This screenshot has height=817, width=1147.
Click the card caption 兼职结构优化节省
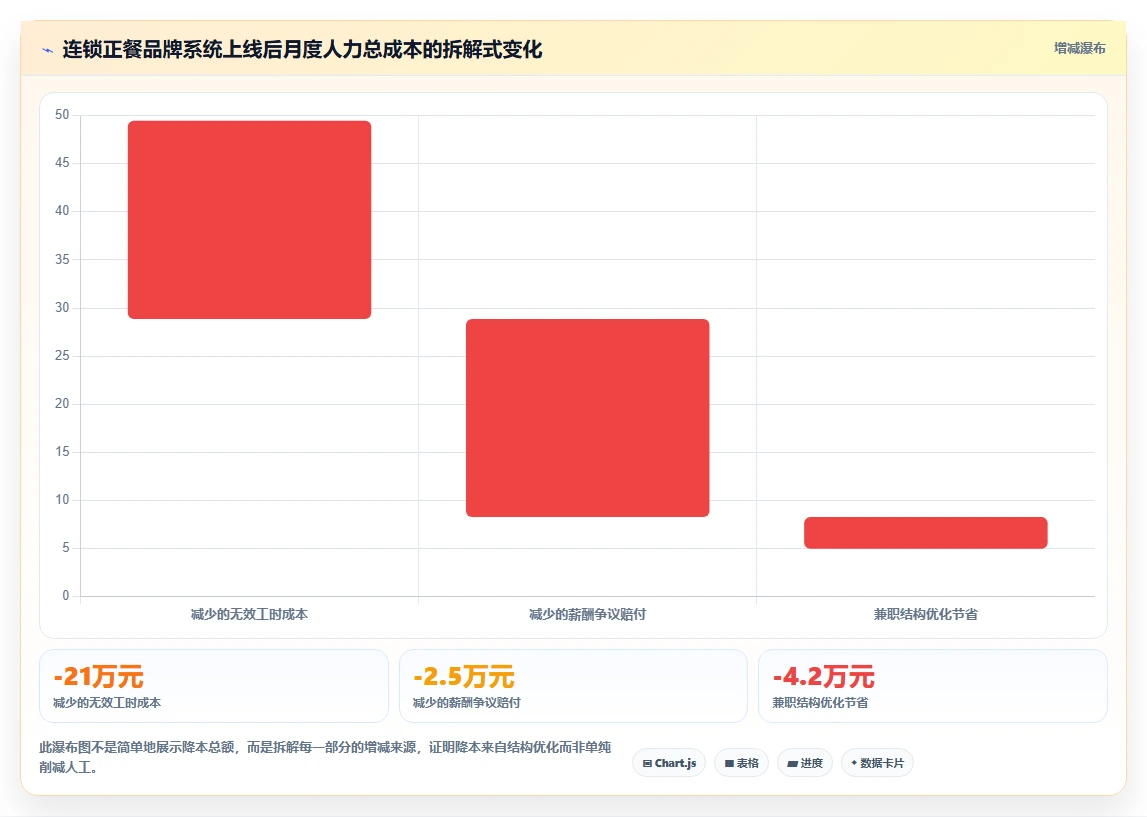pos(820,703)
